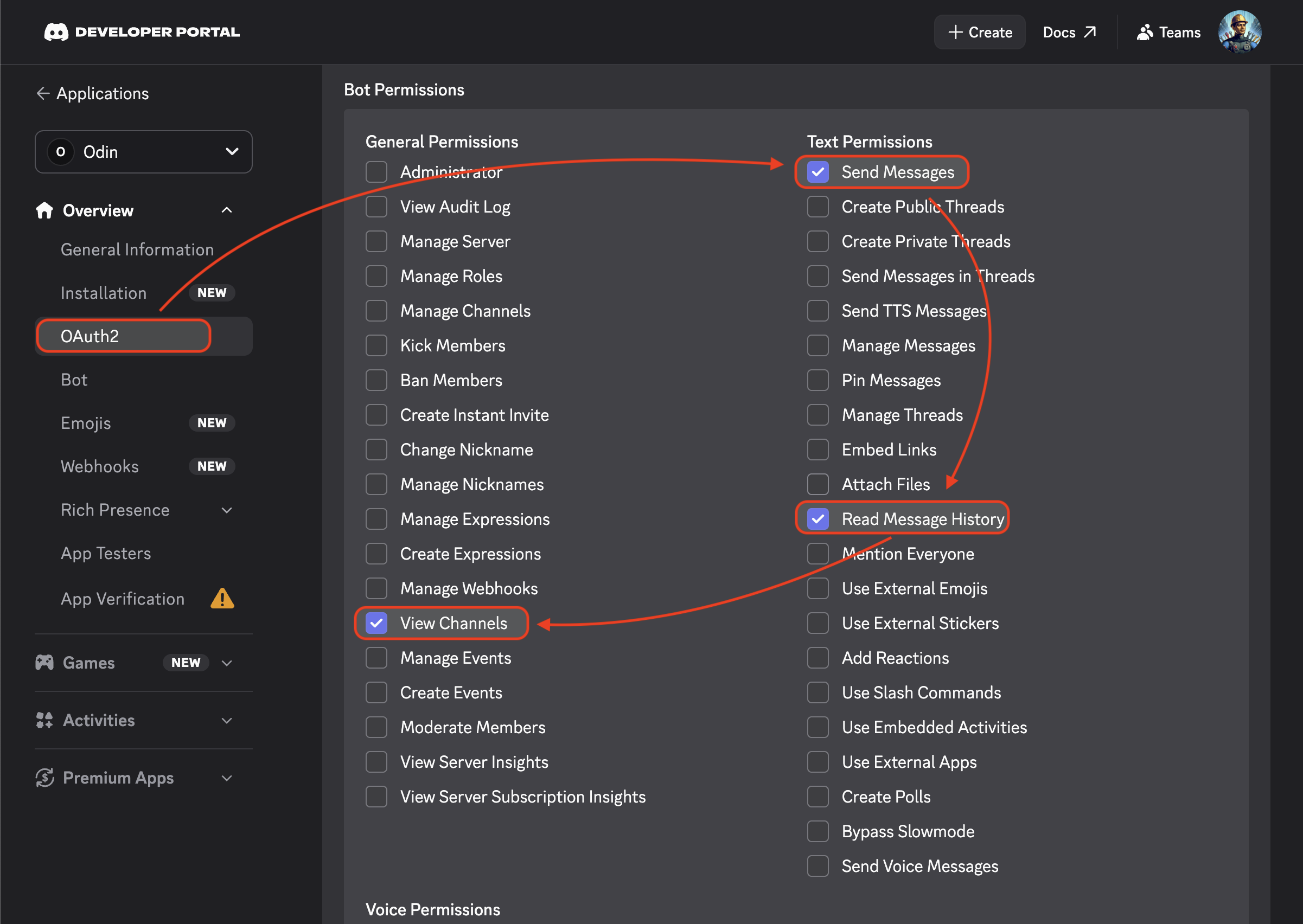Screen dimensions: 1303x924
Task: Open the General Information page
Action: click(137, 249)
